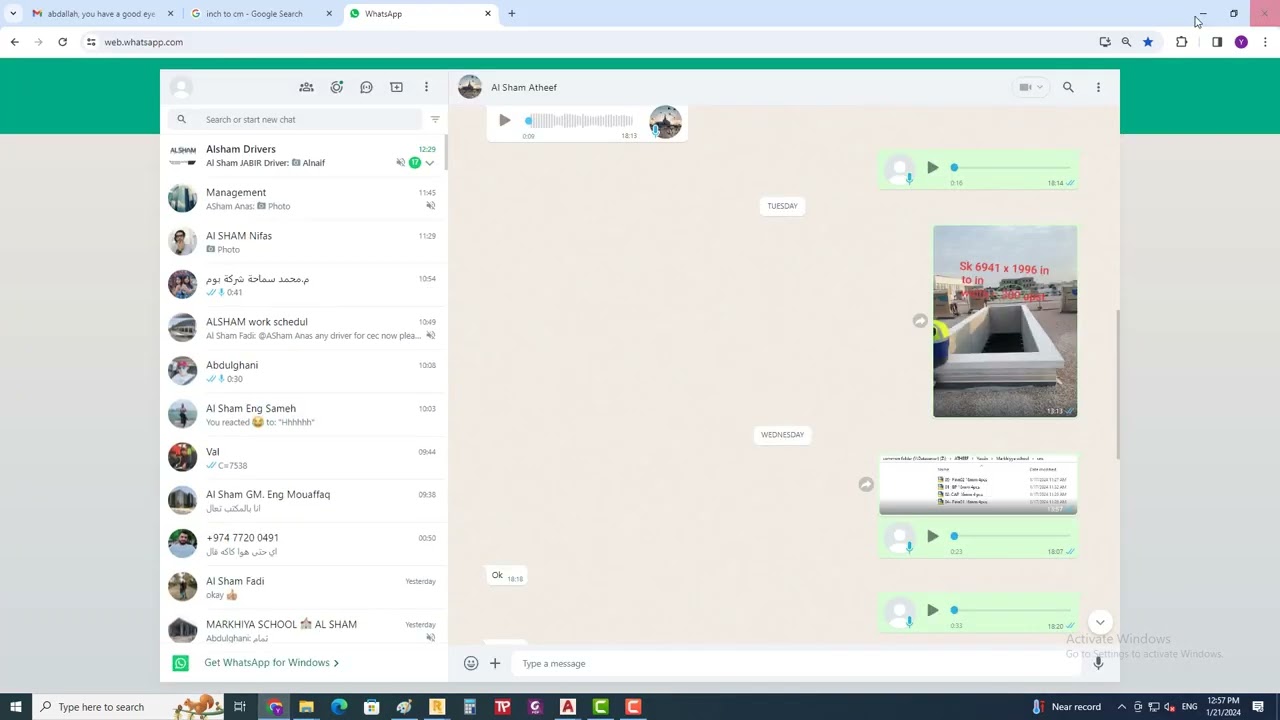The height and width of the screenshot is (720, 1280).
Task: Open the ALSHAM work schedul chat
Action: pyautogui.click(x=303, y=328)
